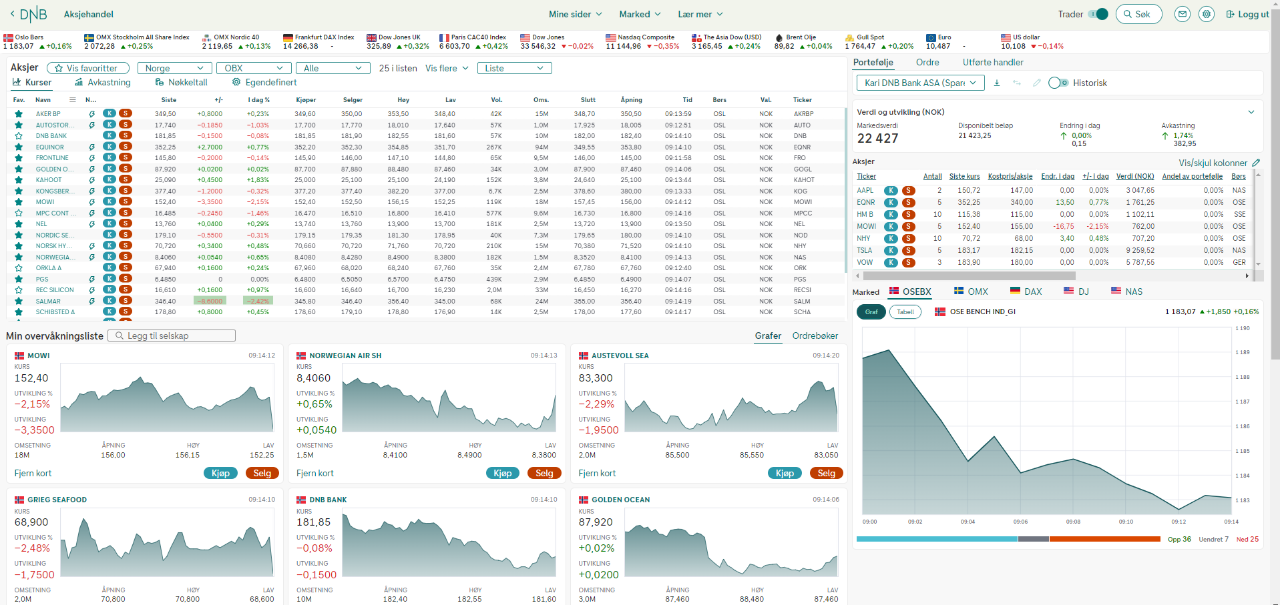
Task: Click the S sell badge for SCHIBSTED A
Action: point(125,312)
